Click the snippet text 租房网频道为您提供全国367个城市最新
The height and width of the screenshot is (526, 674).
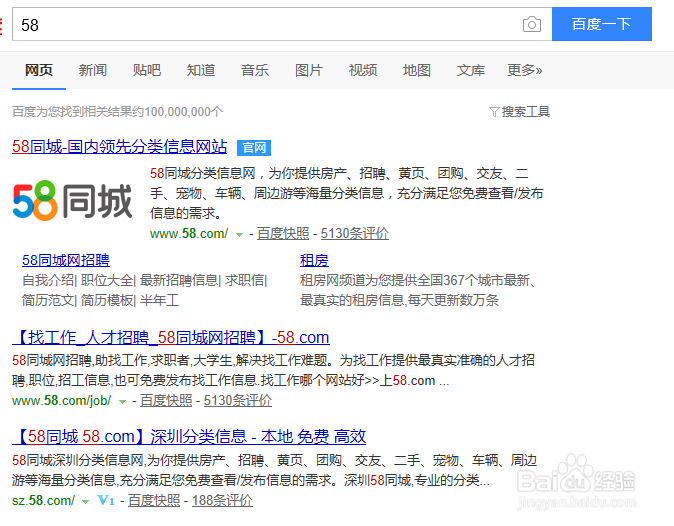(x=417, y=280)
